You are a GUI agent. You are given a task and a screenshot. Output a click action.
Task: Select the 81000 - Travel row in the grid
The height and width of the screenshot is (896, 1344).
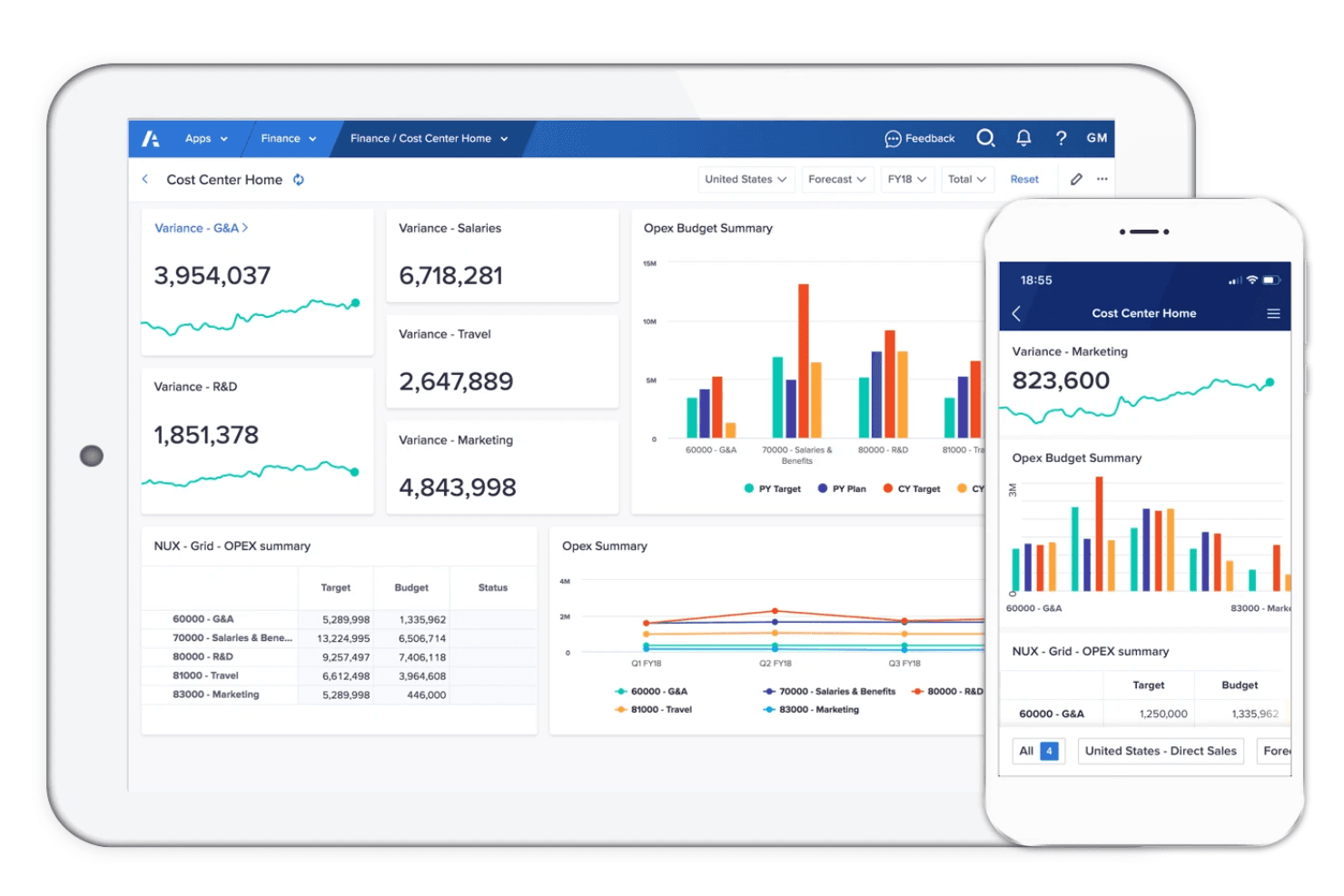tap(339, 676)
